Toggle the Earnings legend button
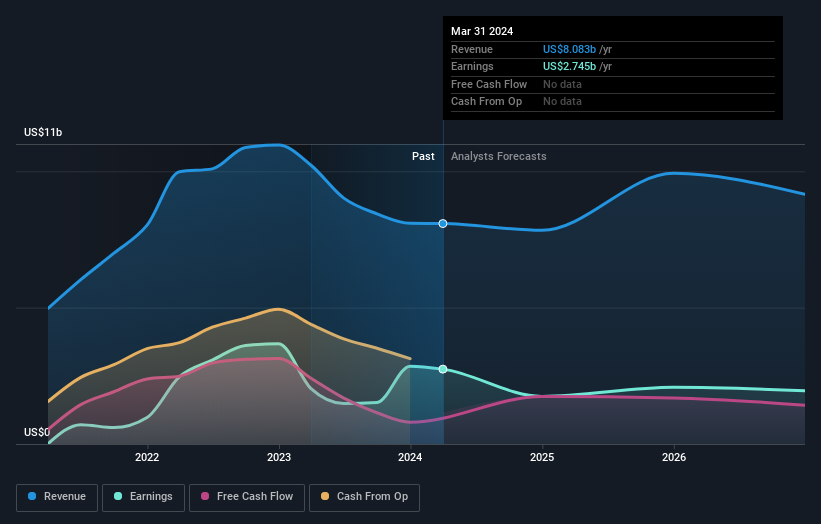 tap(143, 497)
